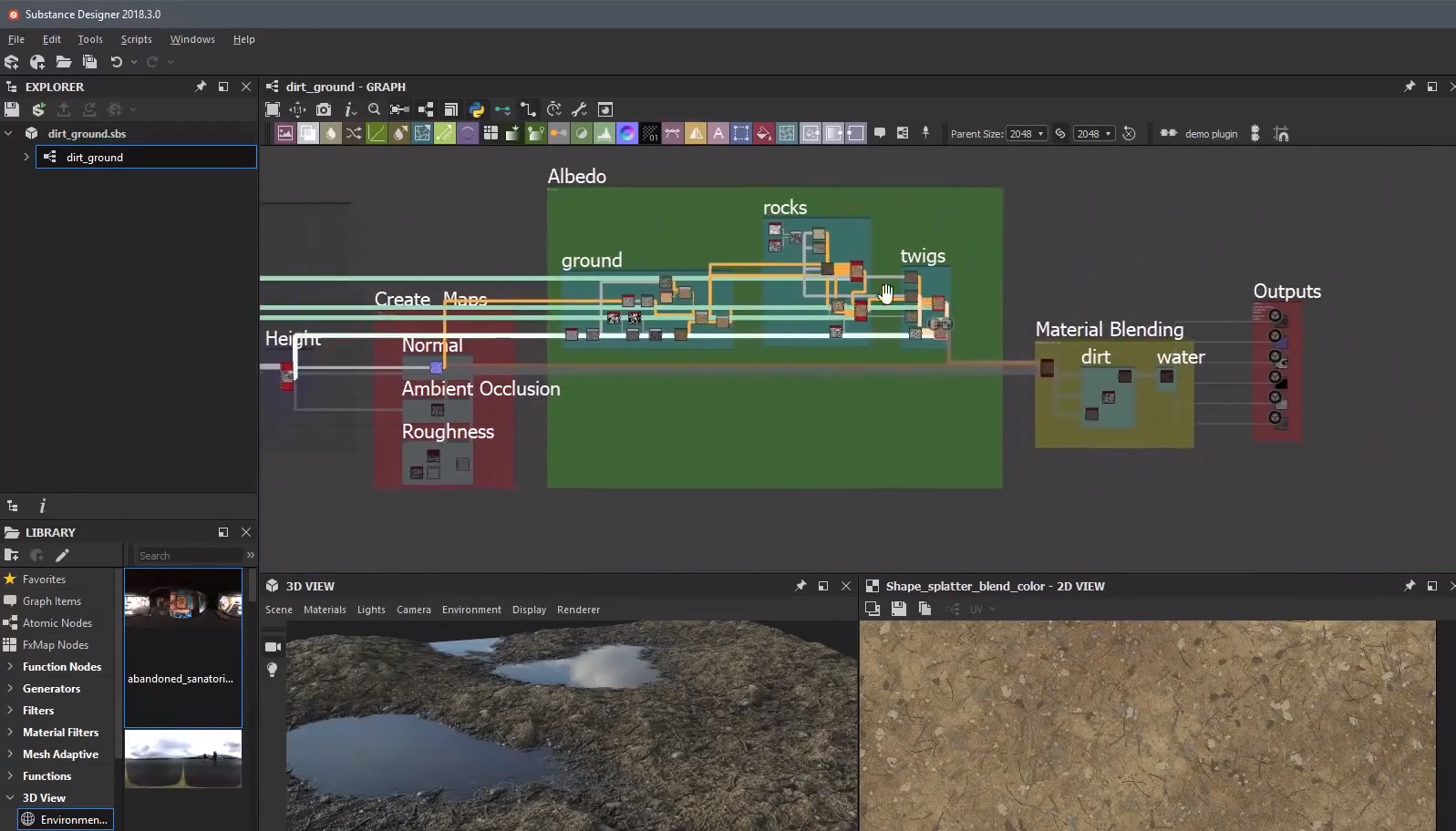Fit graph to view with frame icon

(273, 109)
